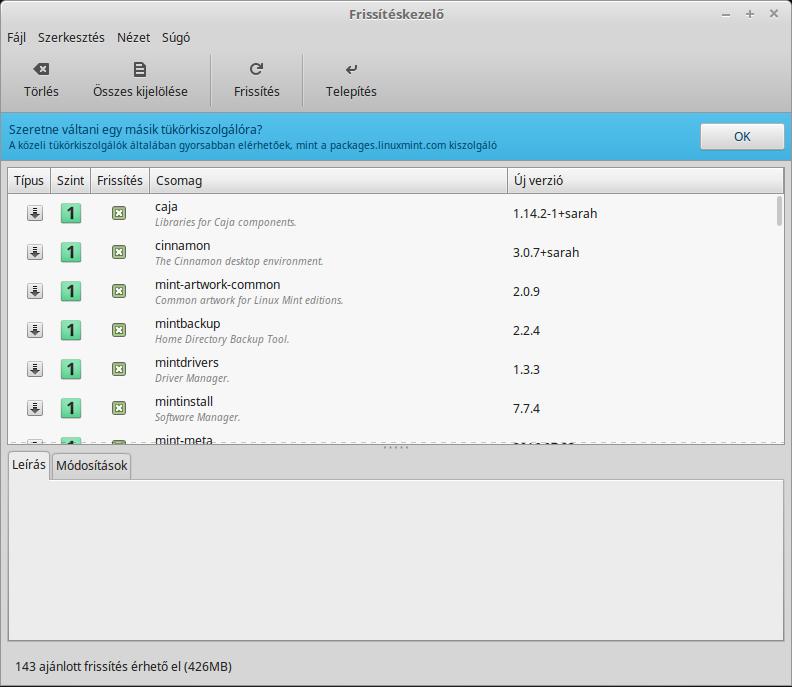Sort by the Frissítés column header
Screen dimensions: 792x687
pyautogui.click(x=120, y=180)
